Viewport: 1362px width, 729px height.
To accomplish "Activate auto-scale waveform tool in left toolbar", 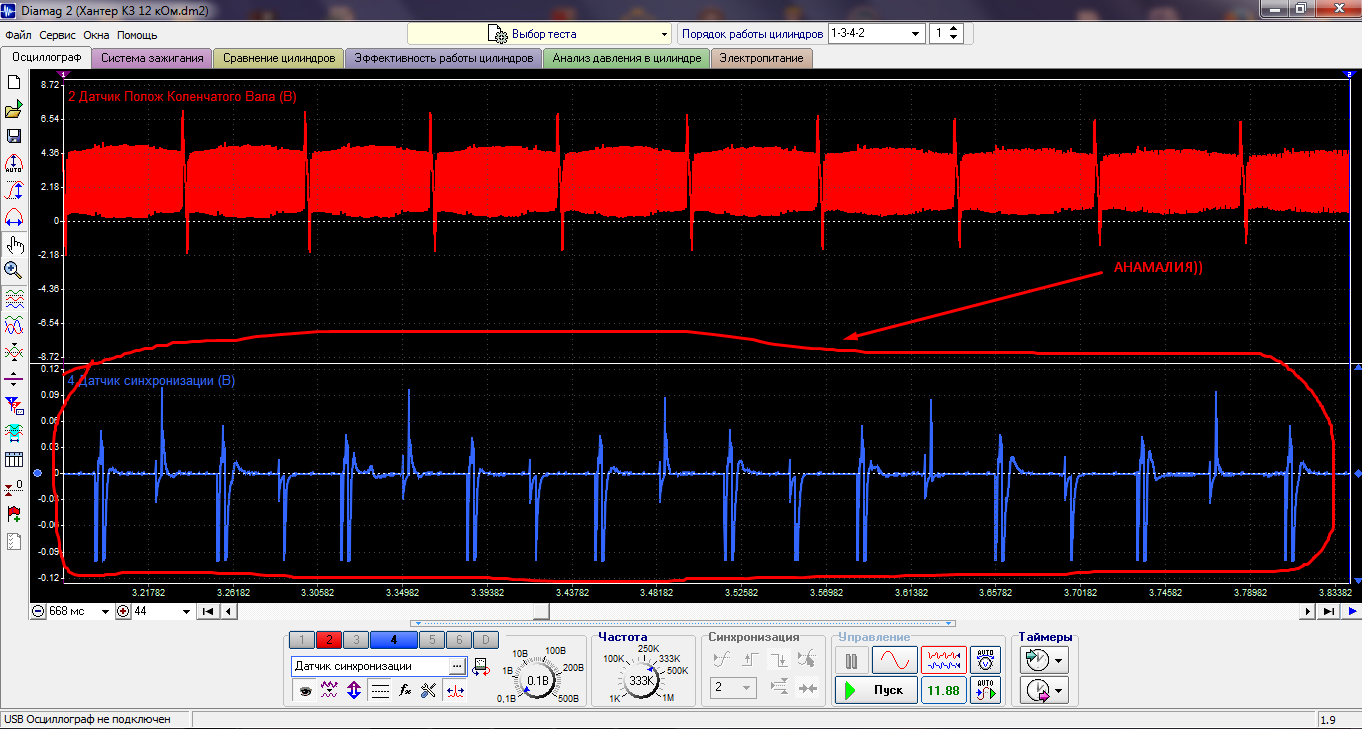I will (14, 163).
